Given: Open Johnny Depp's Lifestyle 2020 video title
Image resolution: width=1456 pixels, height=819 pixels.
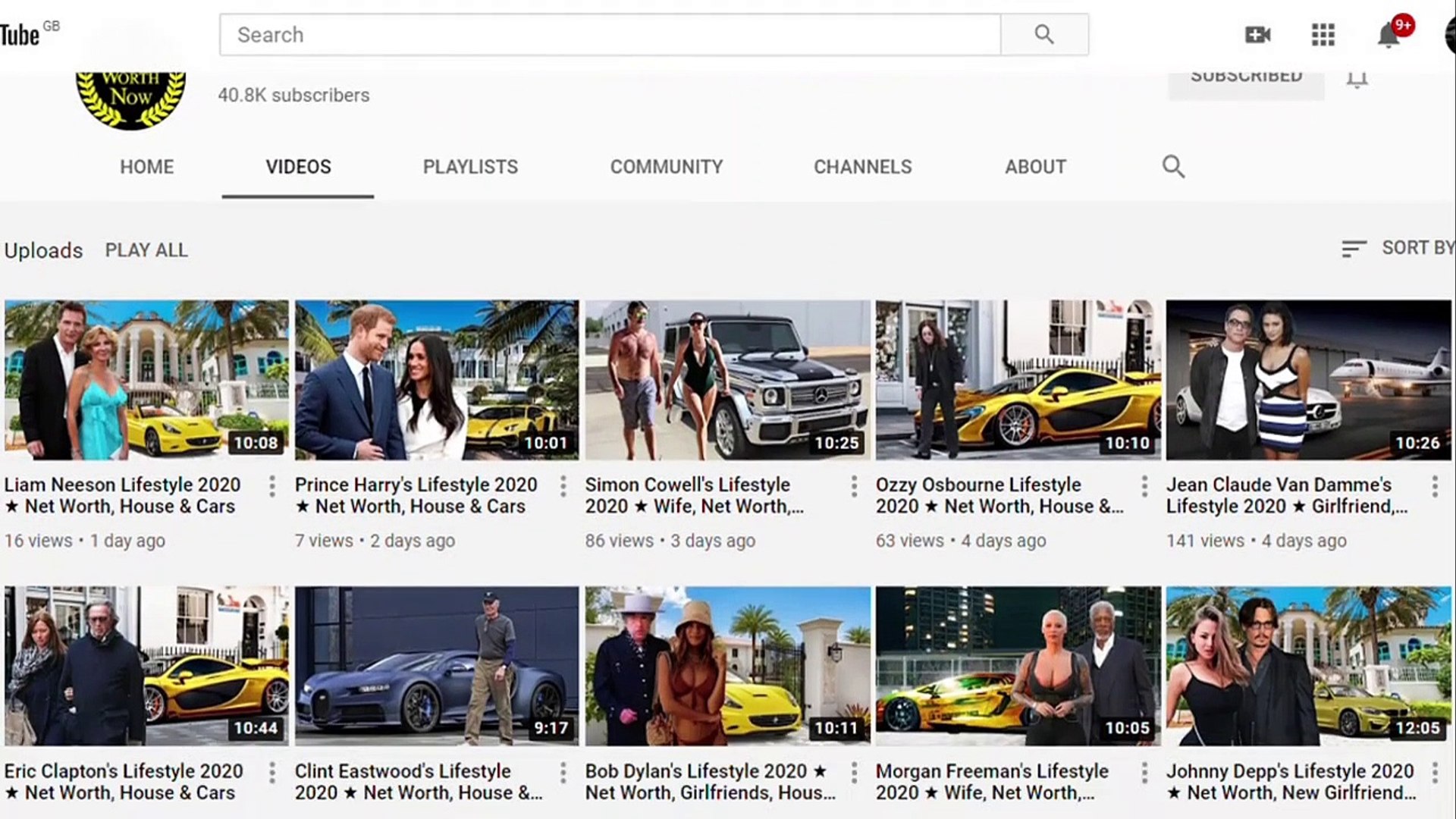Looking at the screenshot, I should (1290, 781).
